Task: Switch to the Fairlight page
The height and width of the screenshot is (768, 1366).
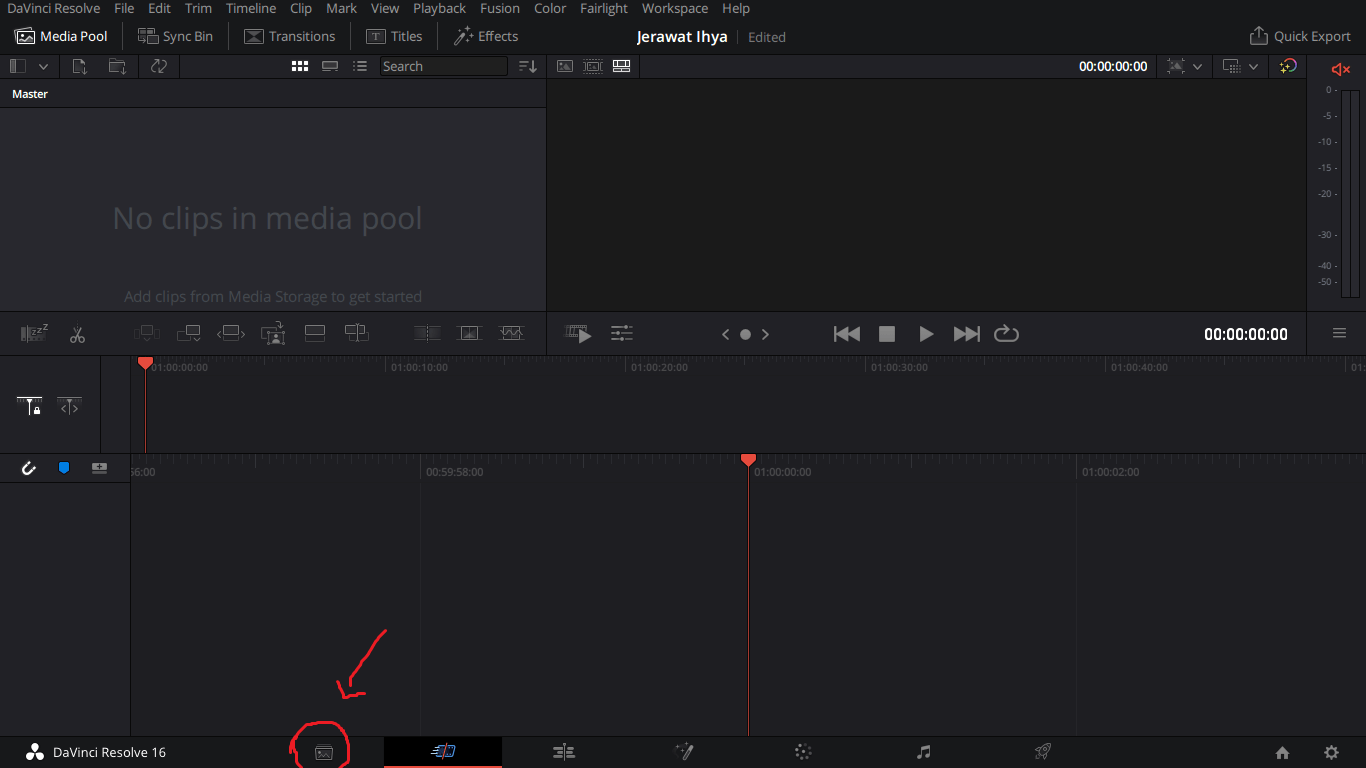Action: click(x=924, y=752)
